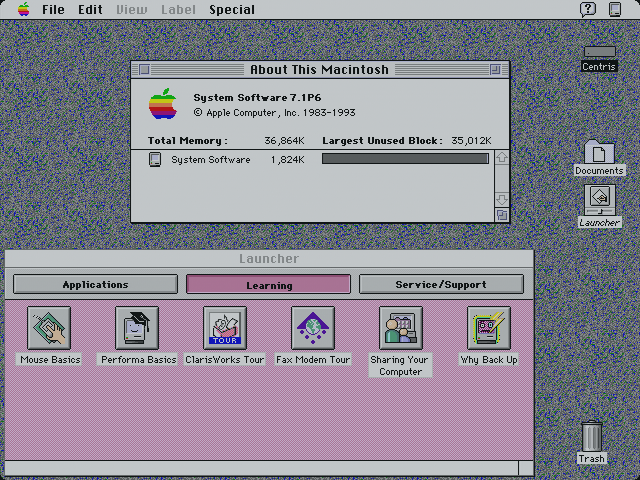Select the Learning category button
Image resolution: width=640 pixels, height=480 pixels.
[x=269, y=284]
